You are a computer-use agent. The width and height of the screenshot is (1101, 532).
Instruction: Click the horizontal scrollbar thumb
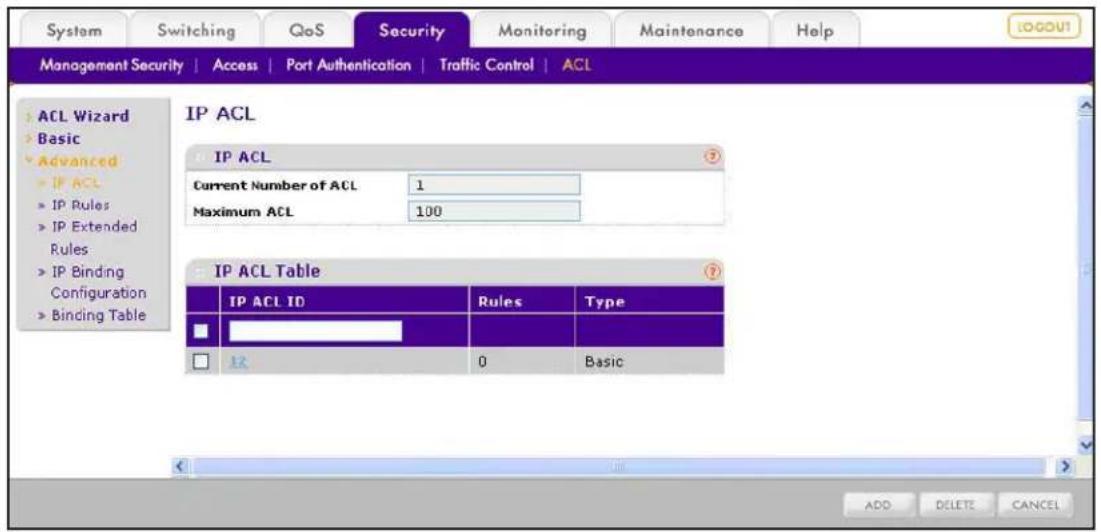pos(618,465)
